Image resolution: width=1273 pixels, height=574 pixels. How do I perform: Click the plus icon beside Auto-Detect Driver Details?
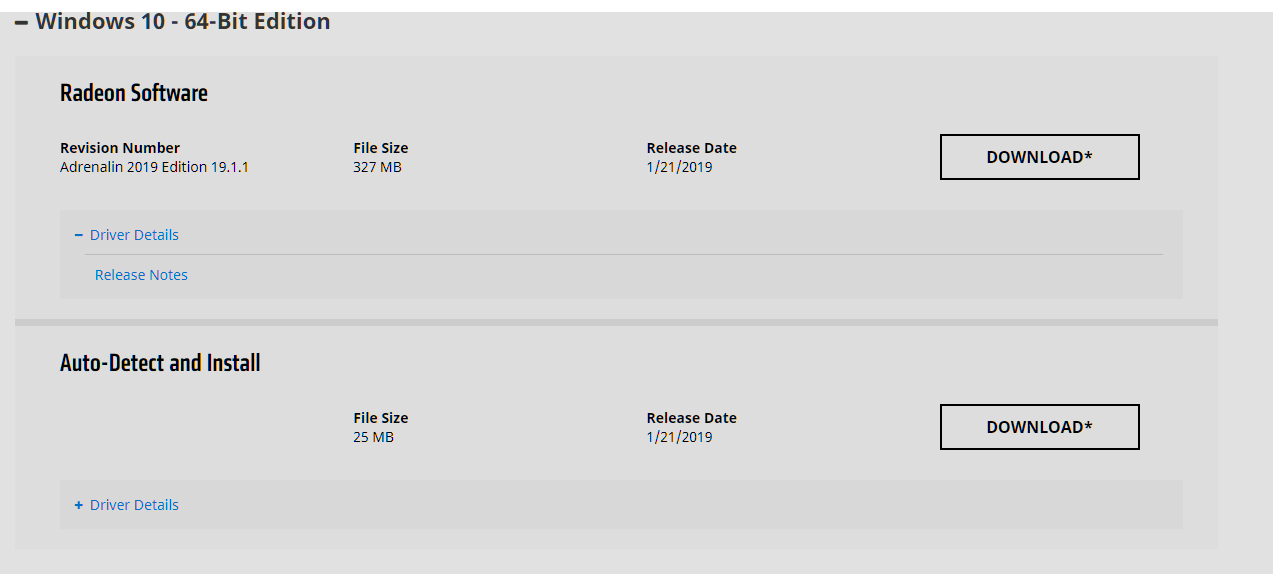click(79, 505)
